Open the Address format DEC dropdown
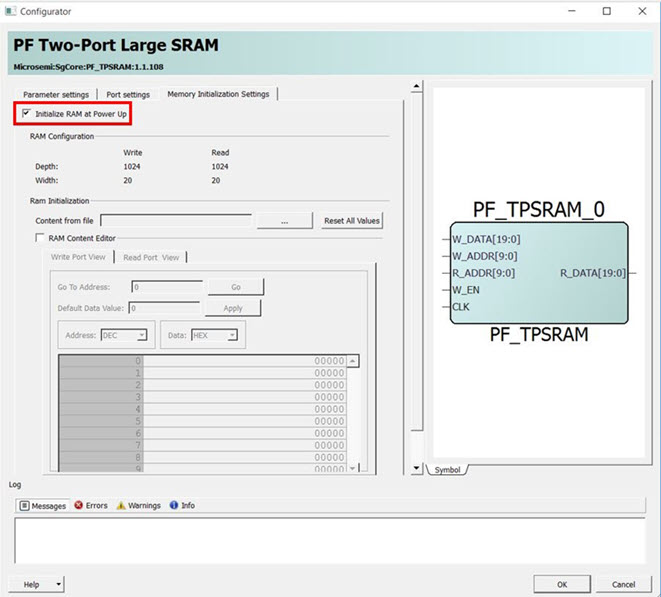Image resolution: width=661 pixels, height=597 pixels. (125, 335)
